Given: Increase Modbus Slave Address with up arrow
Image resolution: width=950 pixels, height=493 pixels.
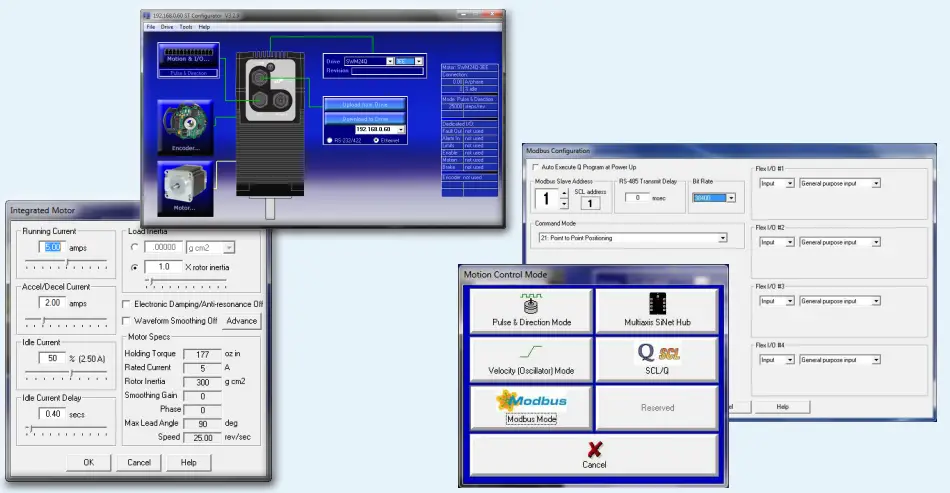Looking at the screenshot, I should [564, 193].
